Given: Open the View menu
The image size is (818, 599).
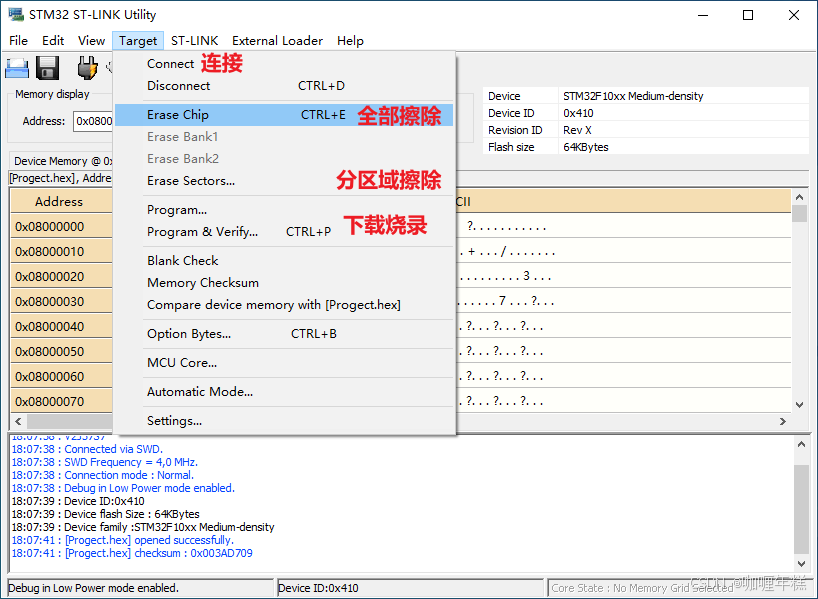Looking at the screenshot, I should (x=91, y=41).
